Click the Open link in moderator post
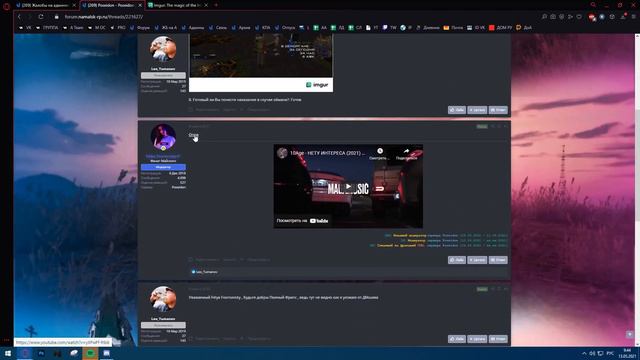 click(193, 135)
